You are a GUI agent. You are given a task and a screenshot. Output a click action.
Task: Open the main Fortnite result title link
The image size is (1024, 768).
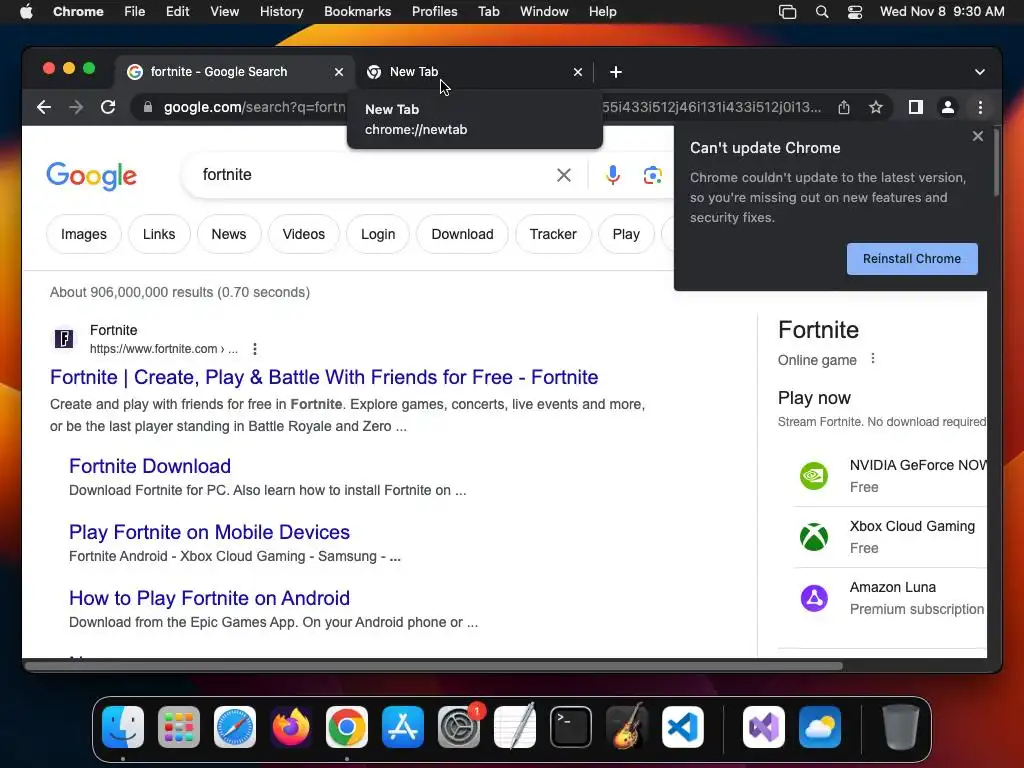(x=324, y=377)
